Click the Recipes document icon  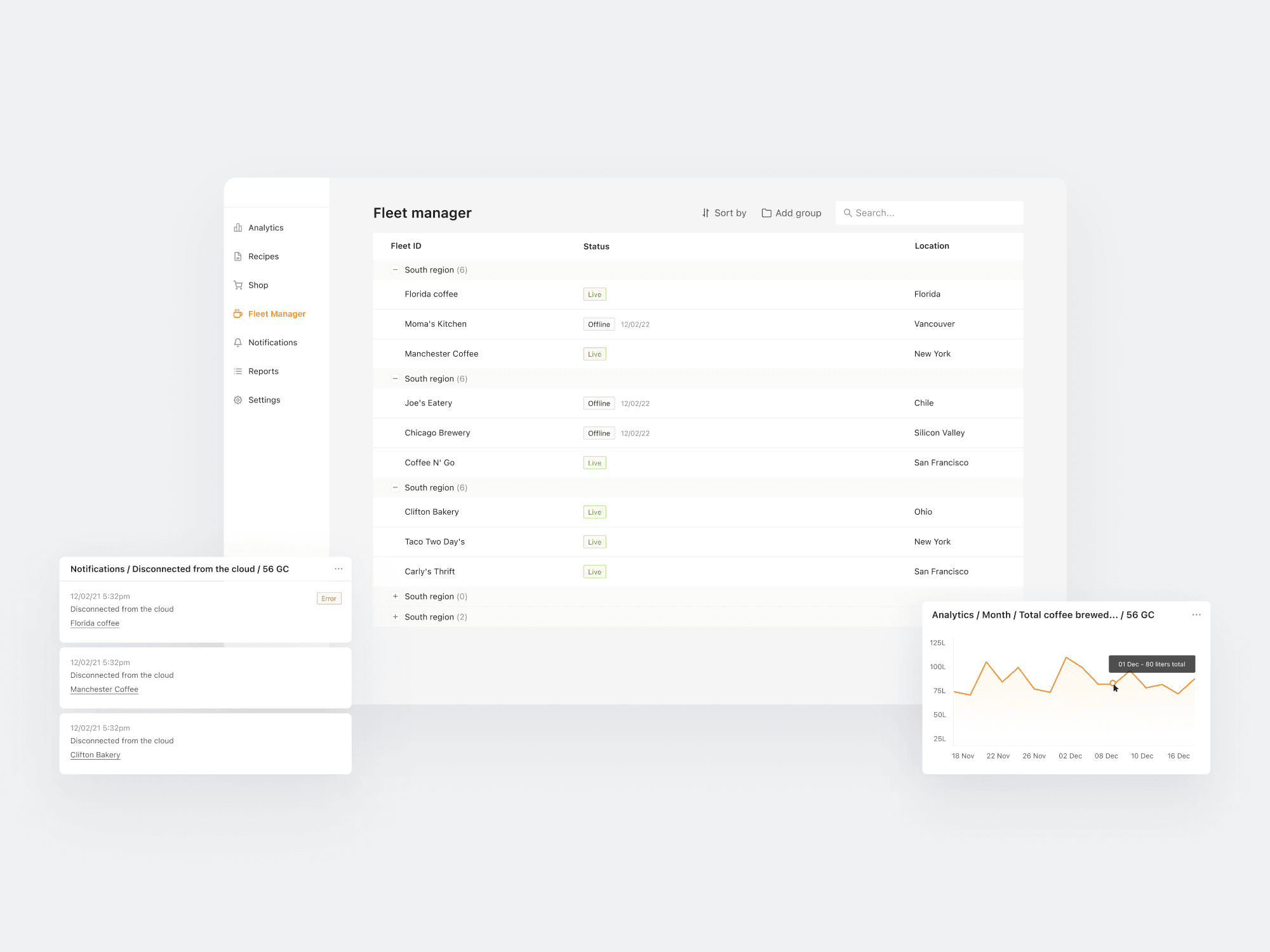[x=237, y=256]
